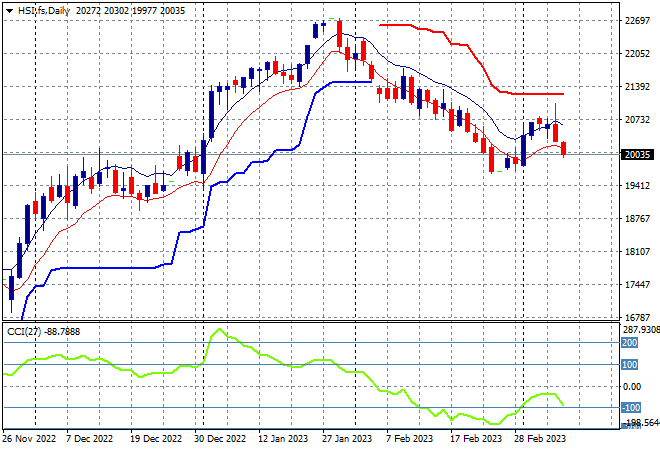Click the 17 Feb 2023 date label
660x450 pixels.
click(476, 439)
